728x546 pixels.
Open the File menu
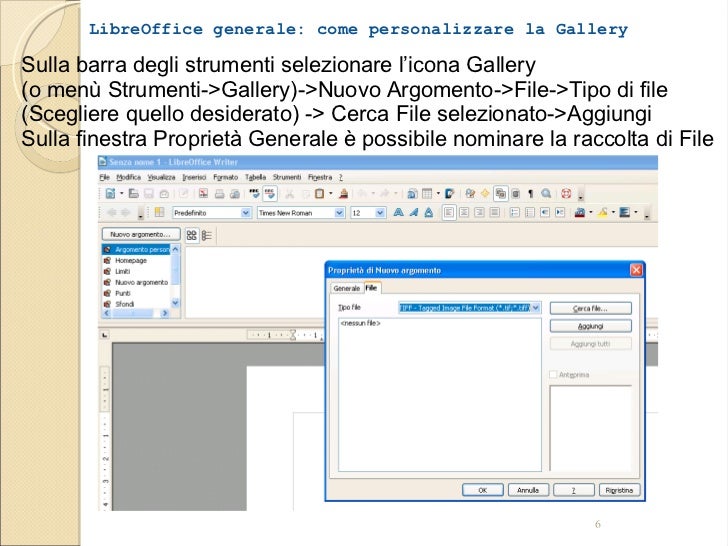pyautogui.click(x=104, y=177)
